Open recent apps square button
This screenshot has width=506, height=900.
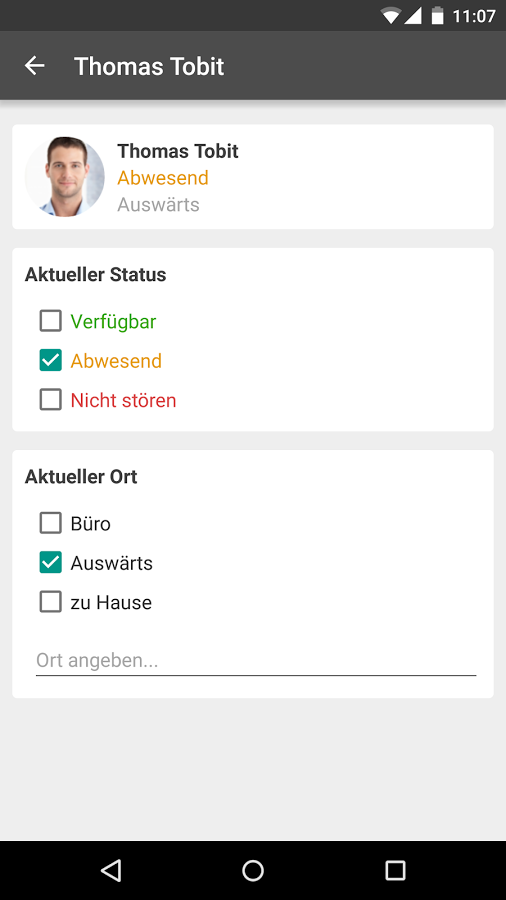point(395,870)
